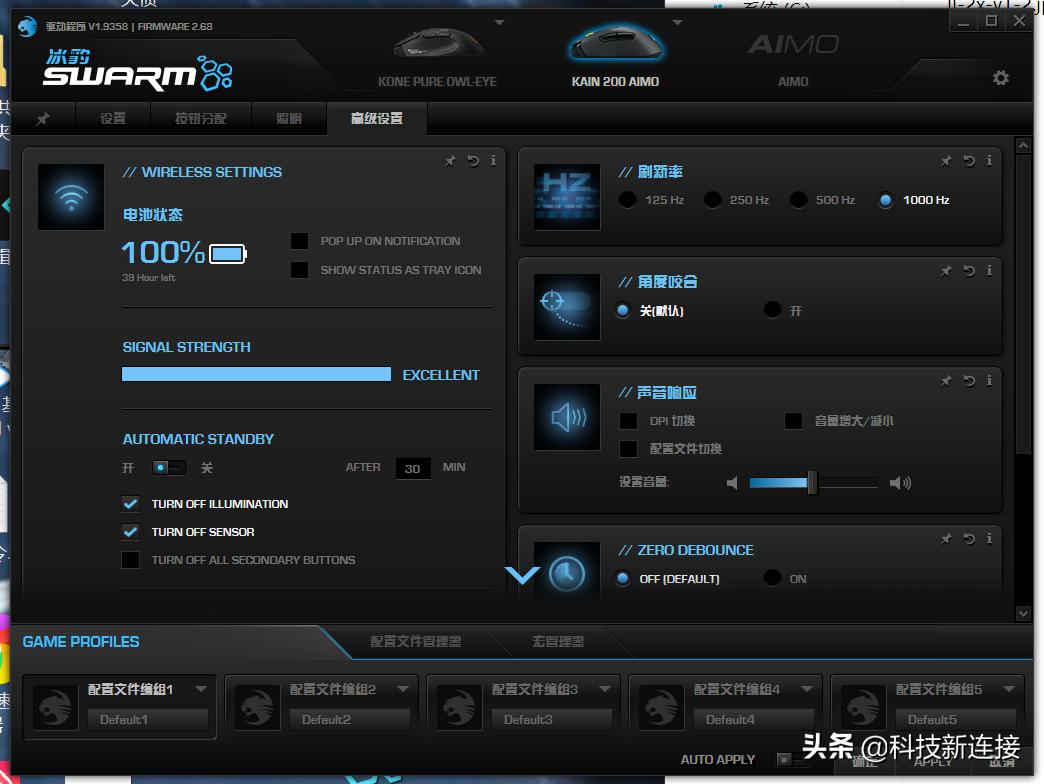Image resolution: width=1044 pixels, height=784 pixels.
Task: Pin the 角度咬合 angle snapping panel
Action: [x=946, y=270]
